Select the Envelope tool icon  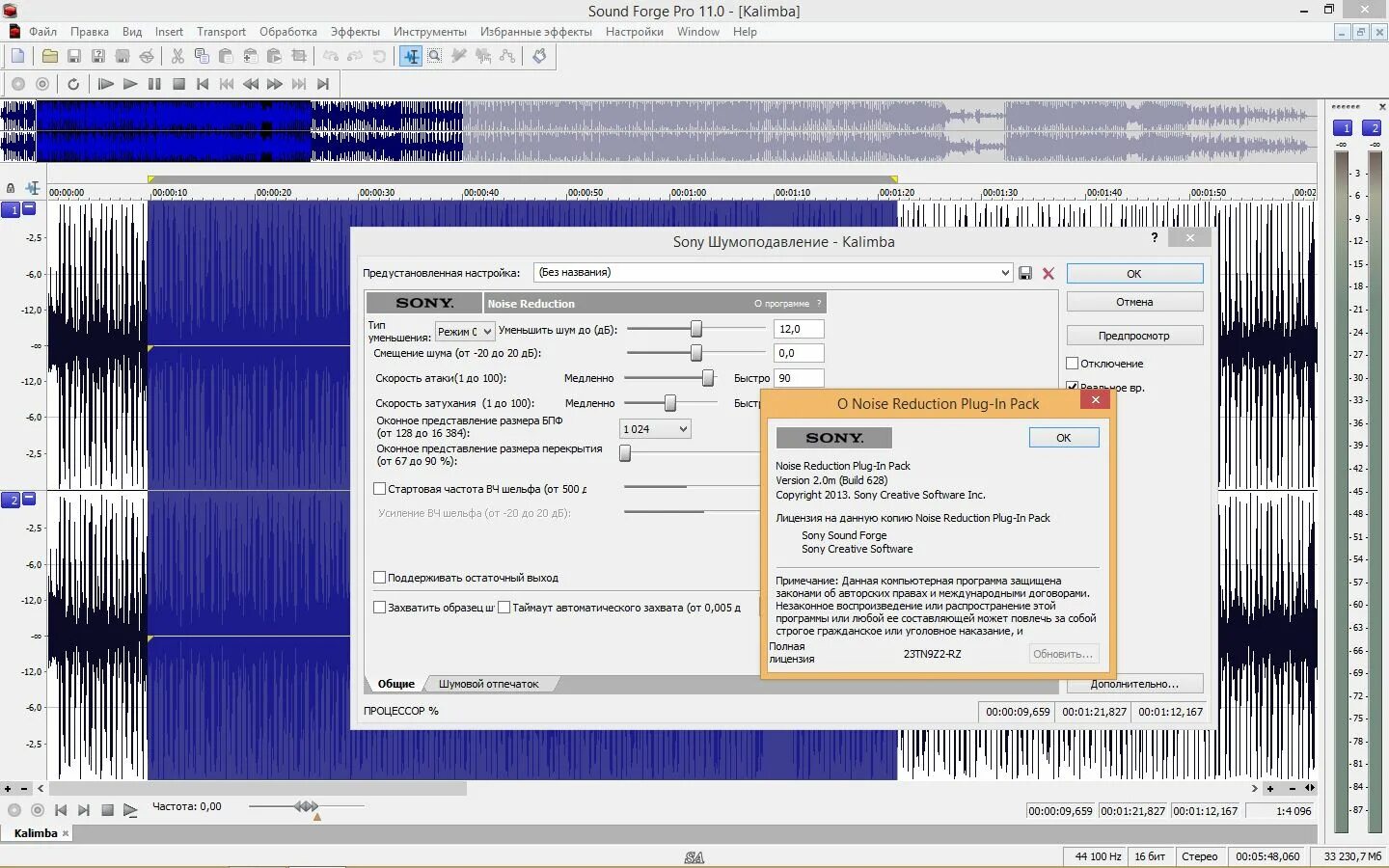[507, 56]
